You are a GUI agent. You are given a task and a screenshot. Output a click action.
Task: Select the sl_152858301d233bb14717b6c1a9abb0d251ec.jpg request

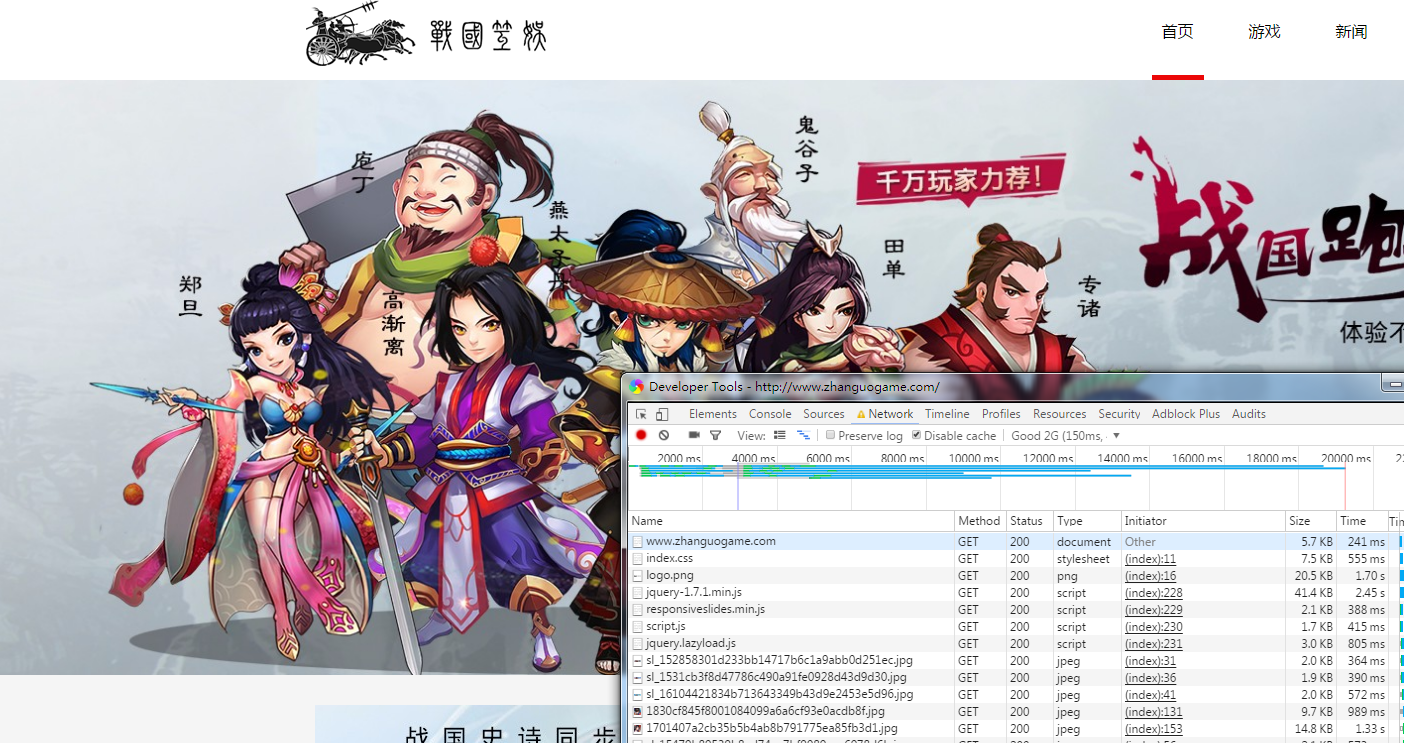(x=1015, y=660)
